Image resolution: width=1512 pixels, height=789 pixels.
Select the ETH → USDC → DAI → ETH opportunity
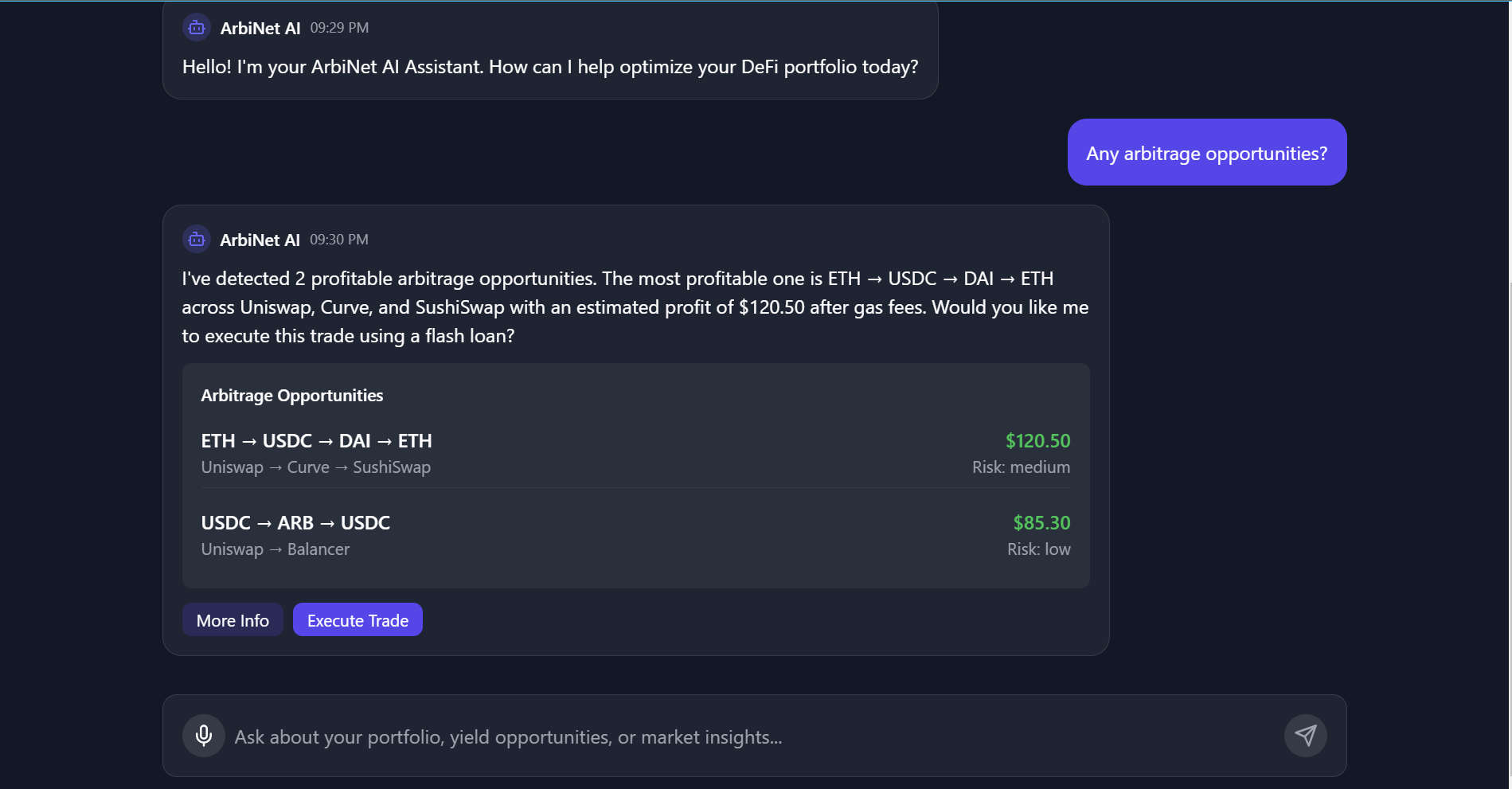pos(316,441)
